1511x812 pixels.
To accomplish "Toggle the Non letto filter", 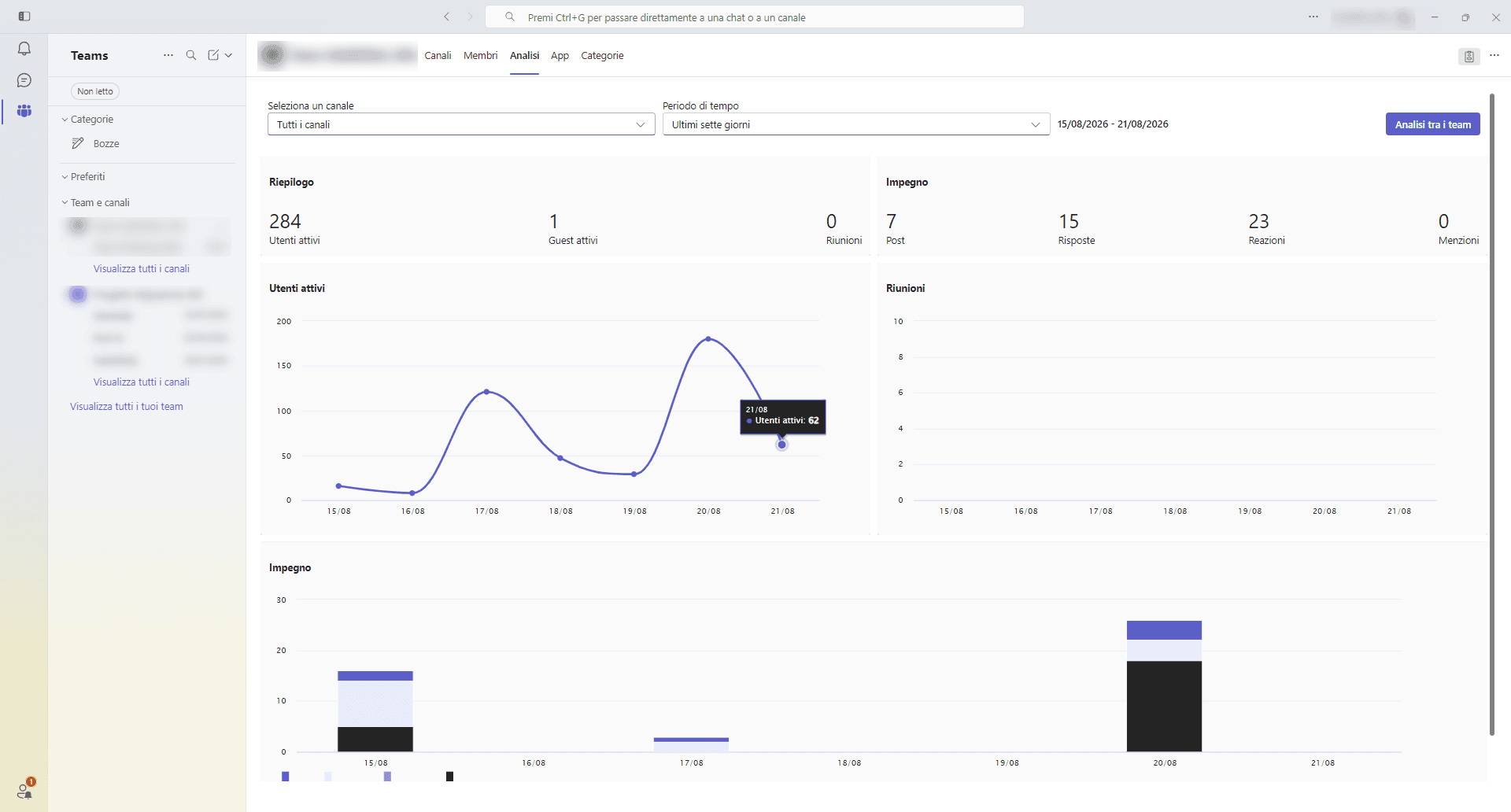I will tap(95, 91).
